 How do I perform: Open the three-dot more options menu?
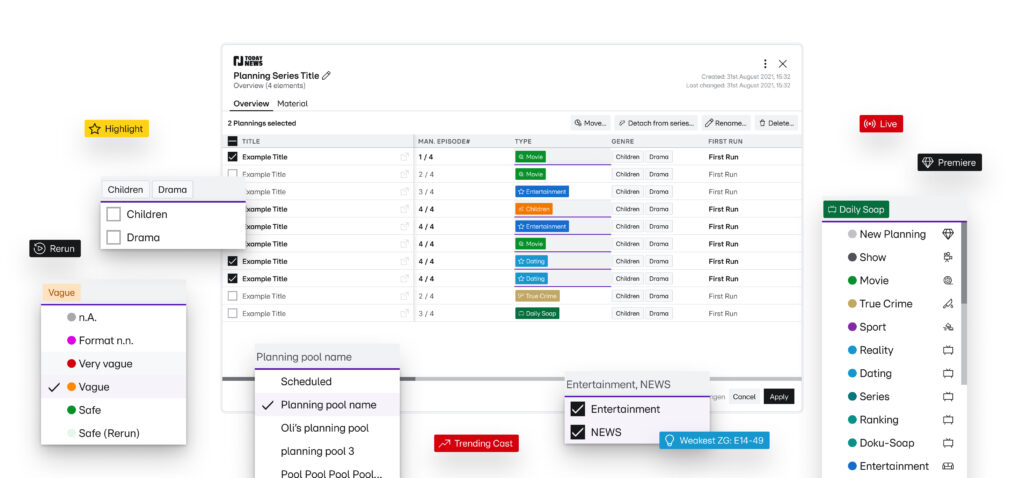[765, 64]
